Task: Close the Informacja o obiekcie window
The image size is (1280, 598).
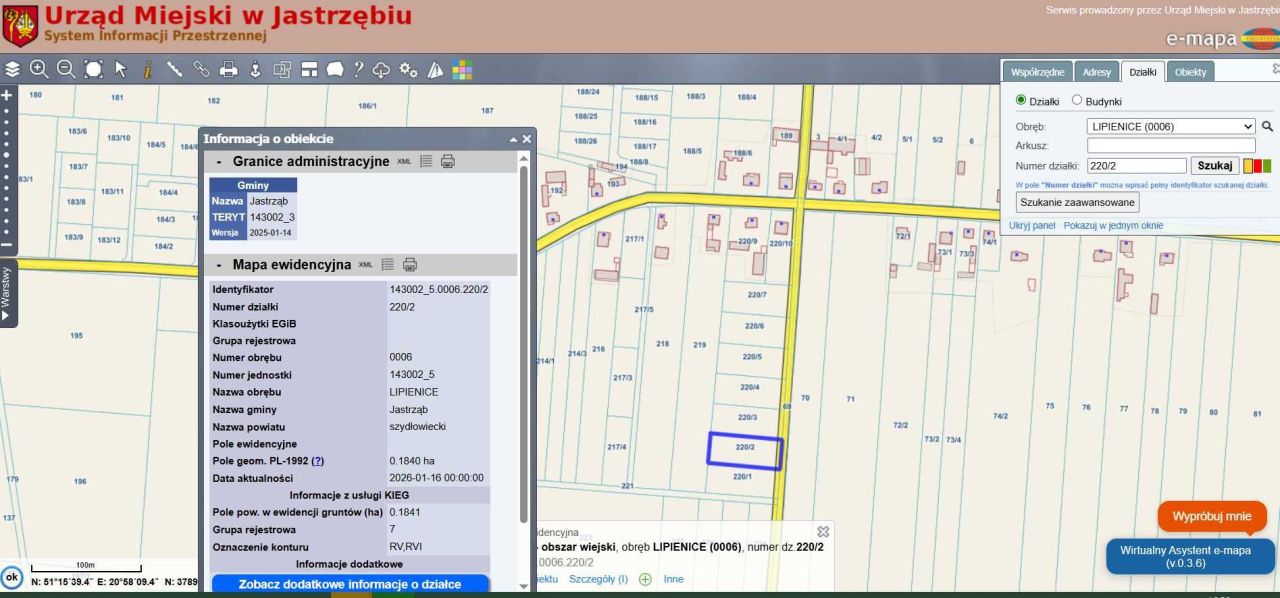Action: (x=527, y=139)
